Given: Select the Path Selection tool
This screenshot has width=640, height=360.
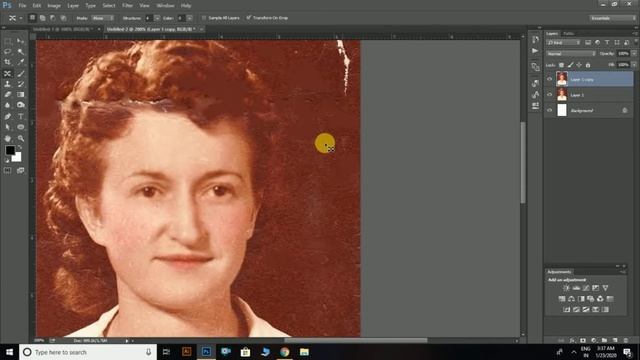Looking at the screenshot, I should point(8,127).
